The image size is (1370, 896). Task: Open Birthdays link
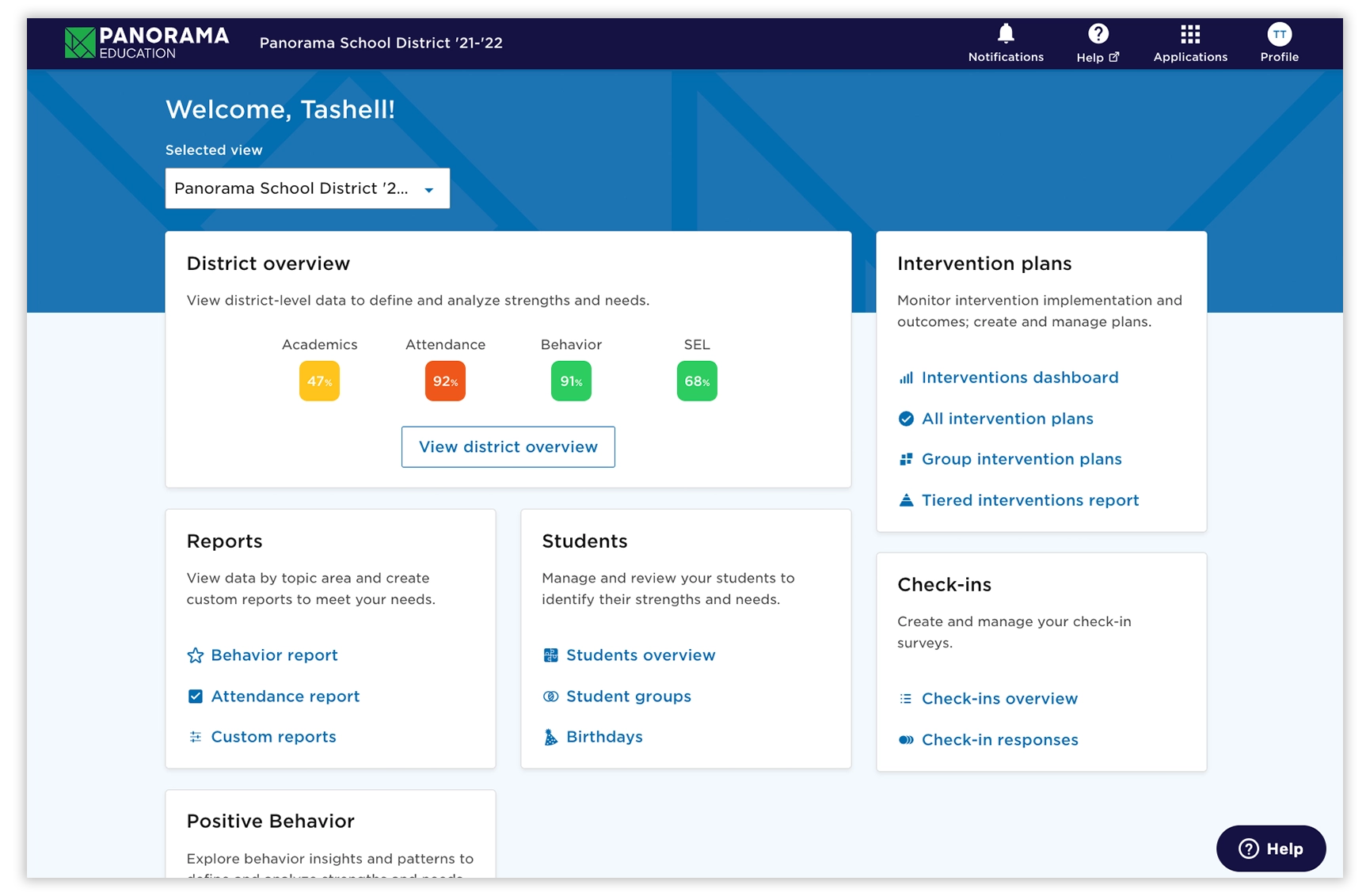604,737
